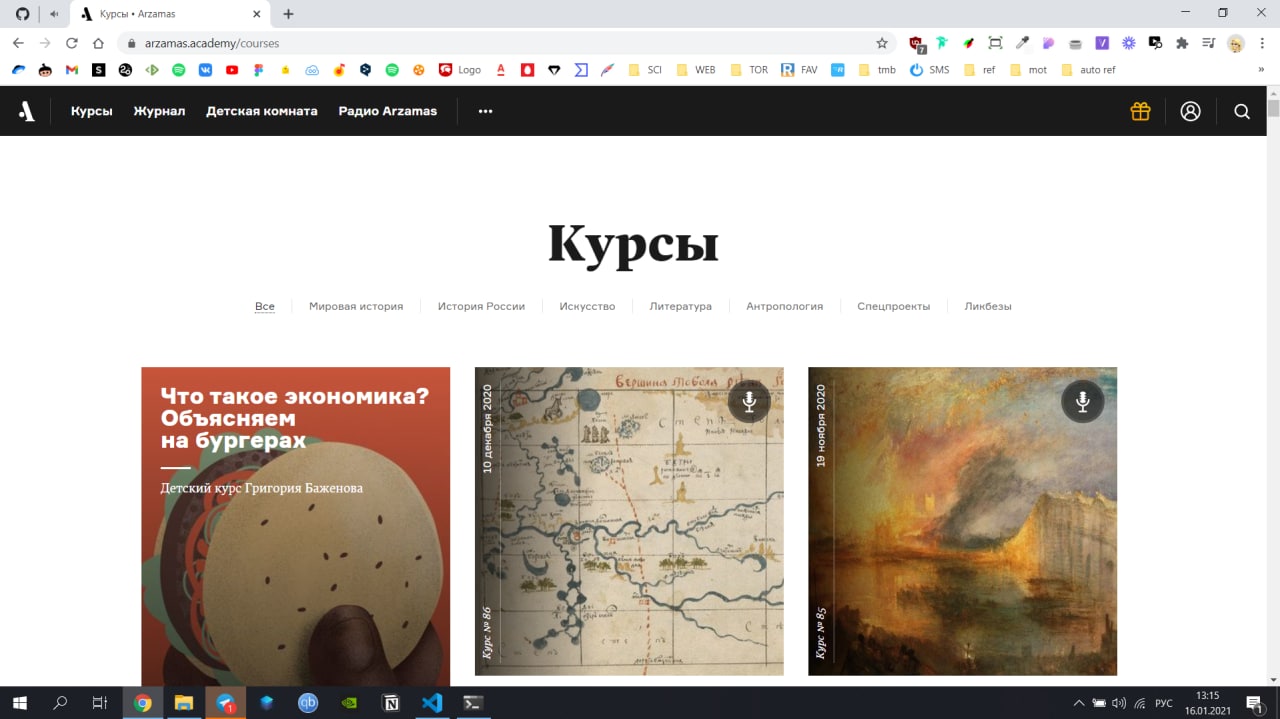This screenshot has height=719, width=1280.
Task: Select the Все course filter
Action: [x=264, y=306]
